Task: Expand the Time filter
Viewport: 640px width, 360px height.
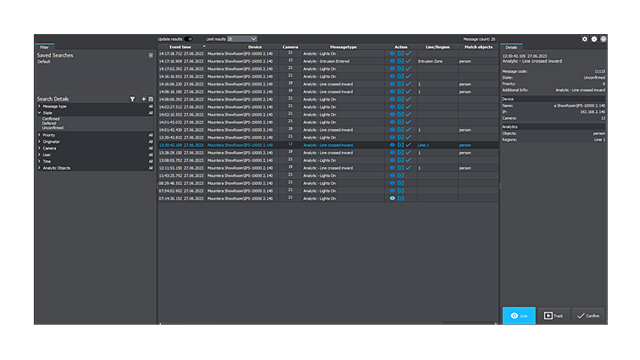Action: pos(40,161)
